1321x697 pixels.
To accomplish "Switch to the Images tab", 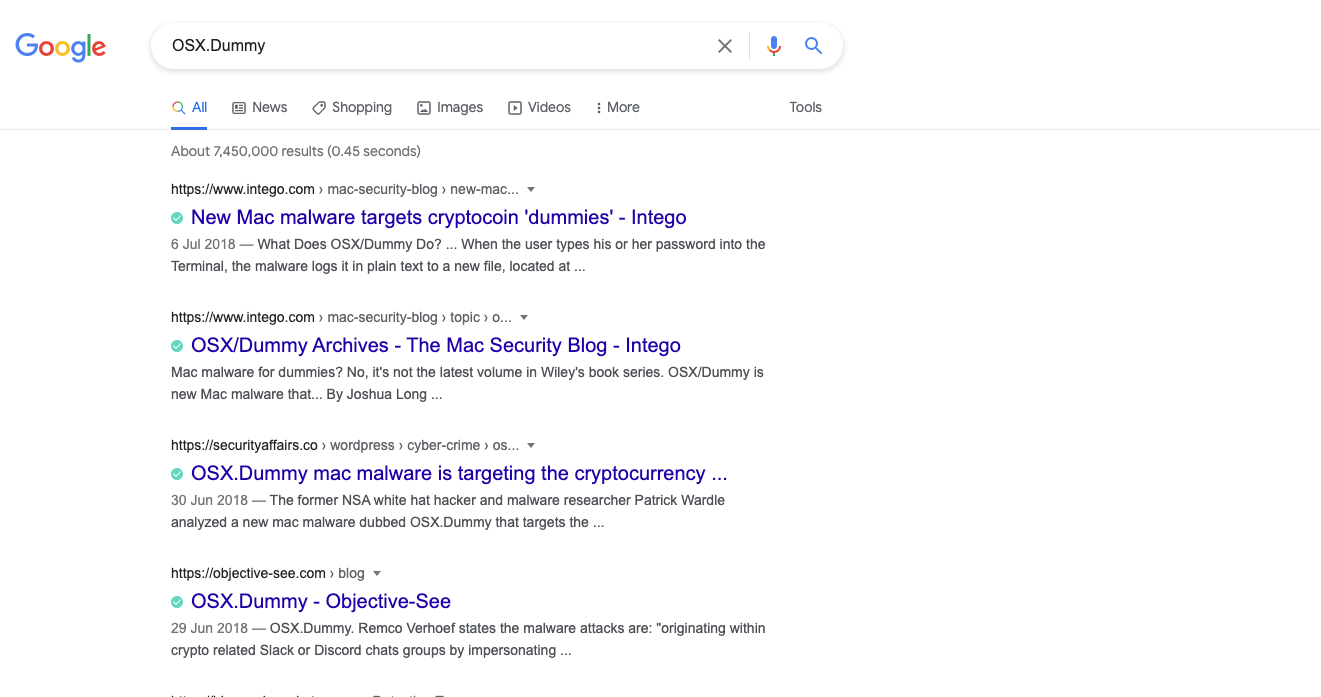I will point(450,108).
